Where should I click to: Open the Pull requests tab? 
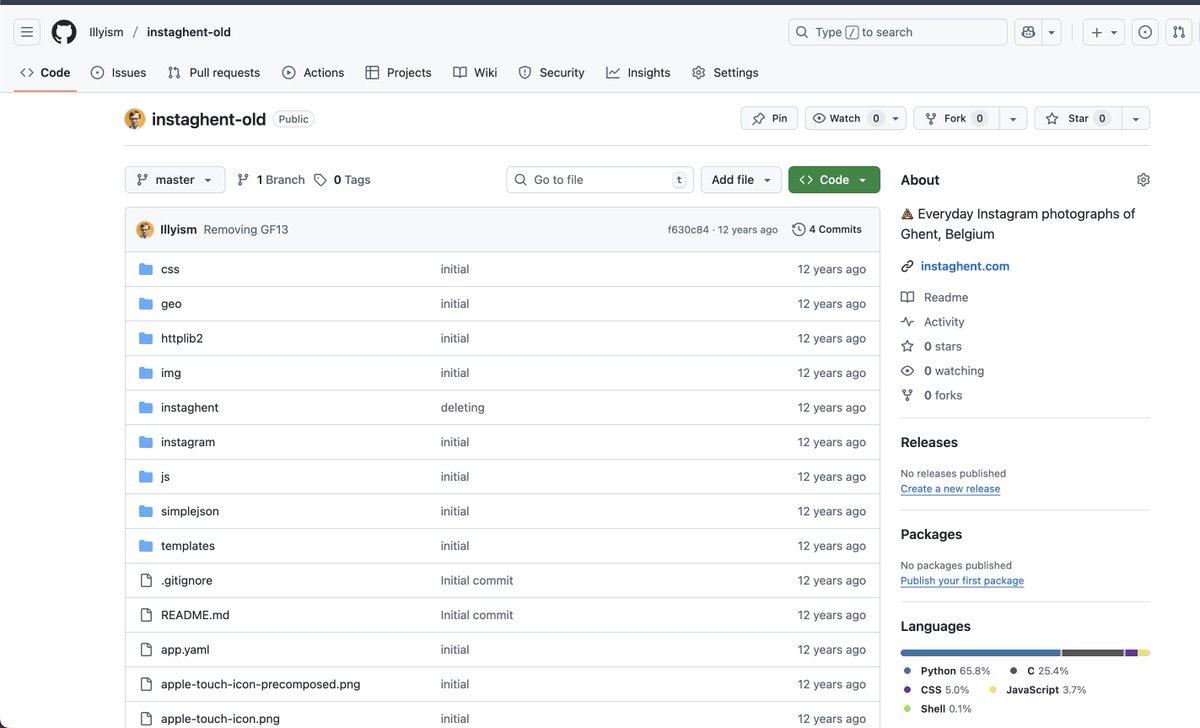click(214, 72)
